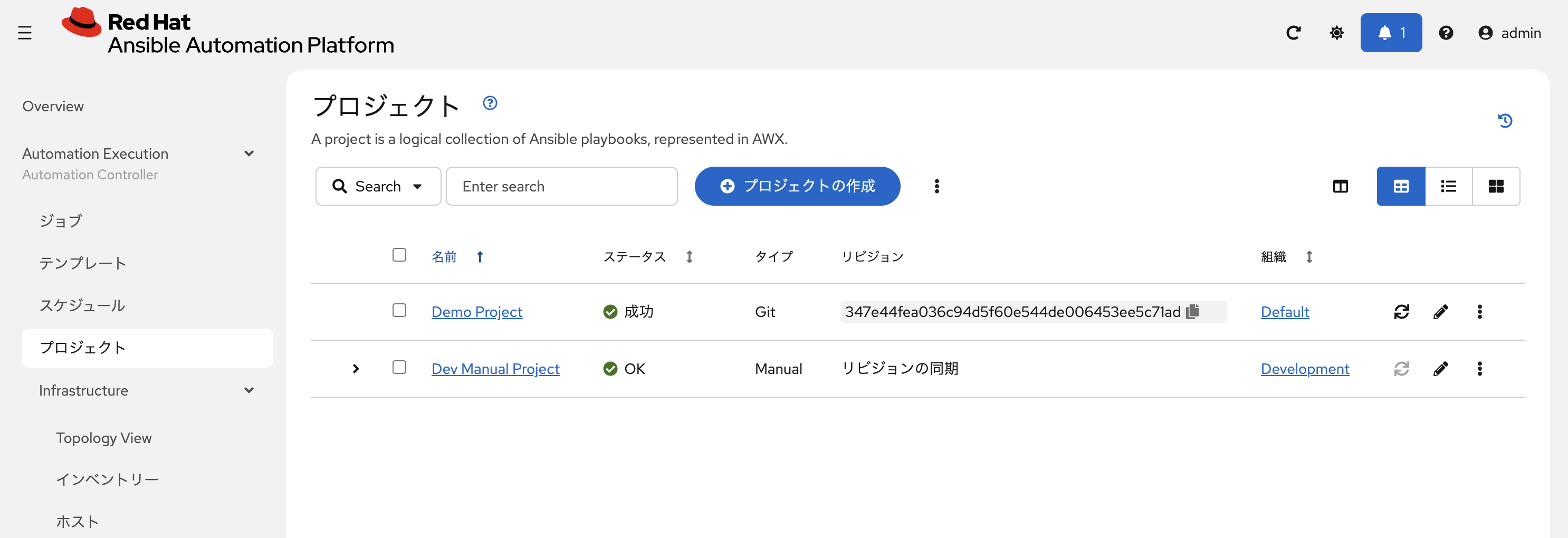
Task: Sync the Demo Project
Action: pyautogui.click(x=1401, y=312)
